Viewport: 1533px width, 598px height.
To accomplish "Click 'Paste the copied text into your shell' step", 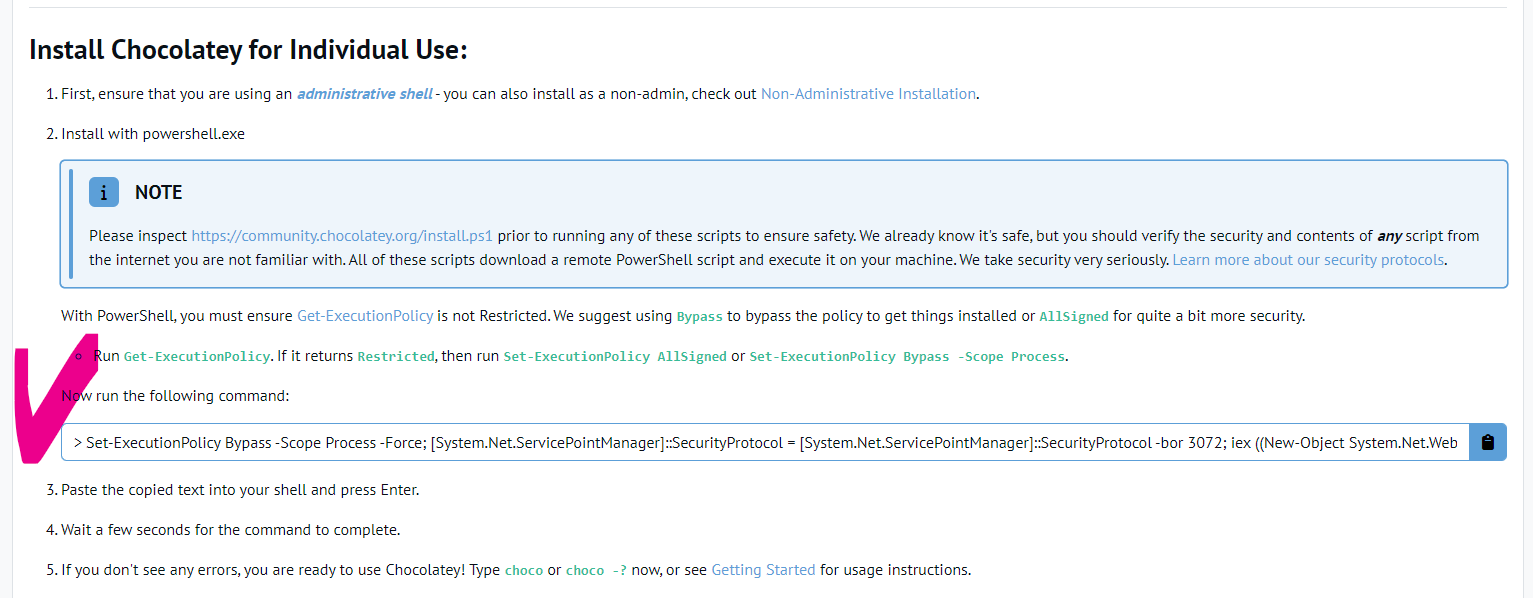I will click(240, 490).
